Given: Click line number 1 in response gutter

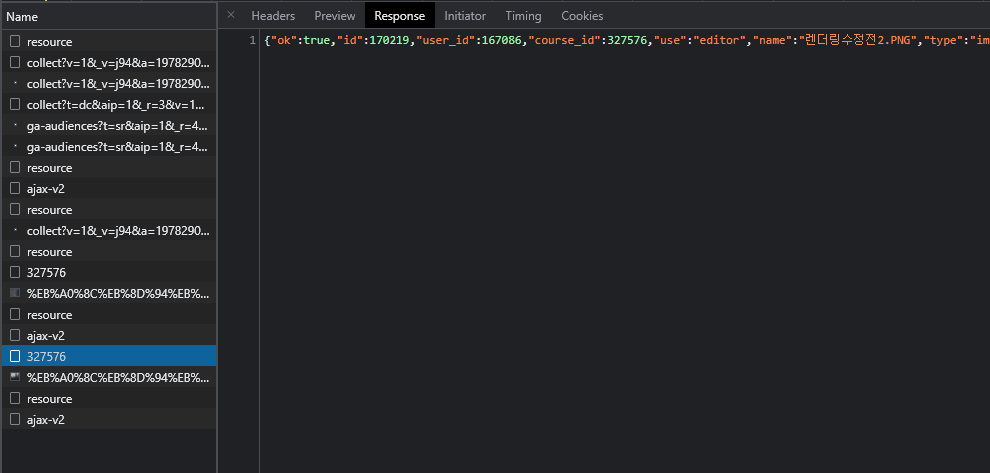Looking at the screenshot, I should (252, 40).
